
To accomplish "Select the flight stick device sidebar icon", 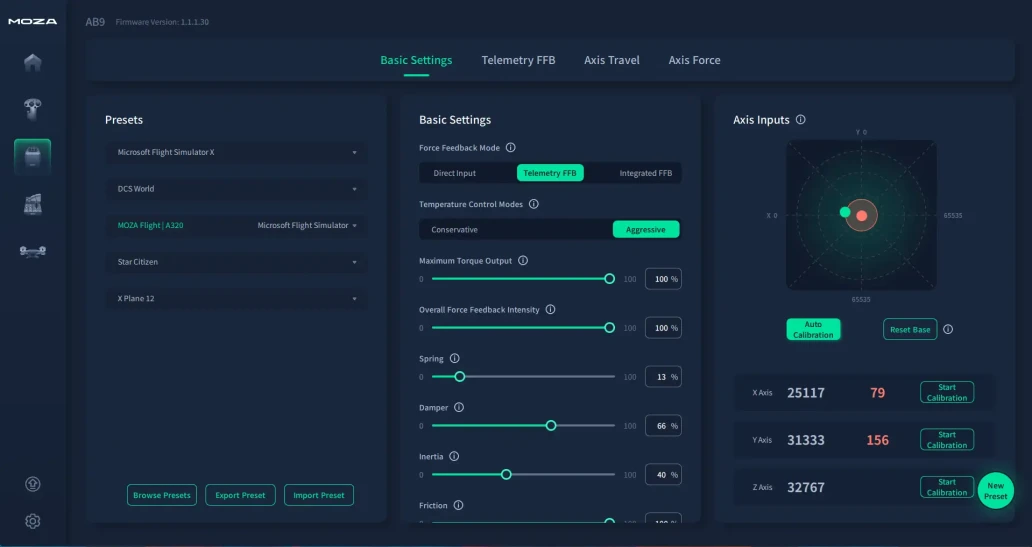I will pyautogui.click(x=32, y=109).
